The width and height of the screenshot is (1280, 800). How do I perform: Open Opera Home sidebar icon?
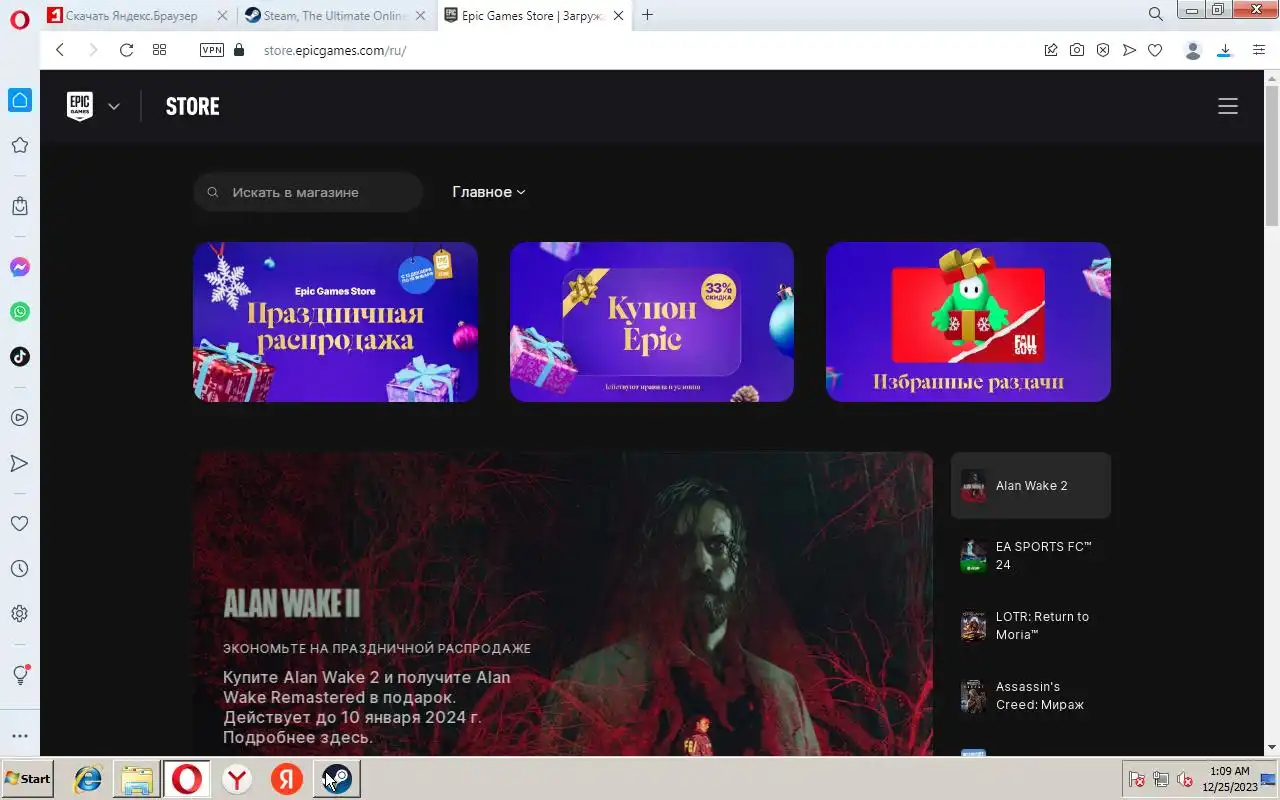[19, 100]
